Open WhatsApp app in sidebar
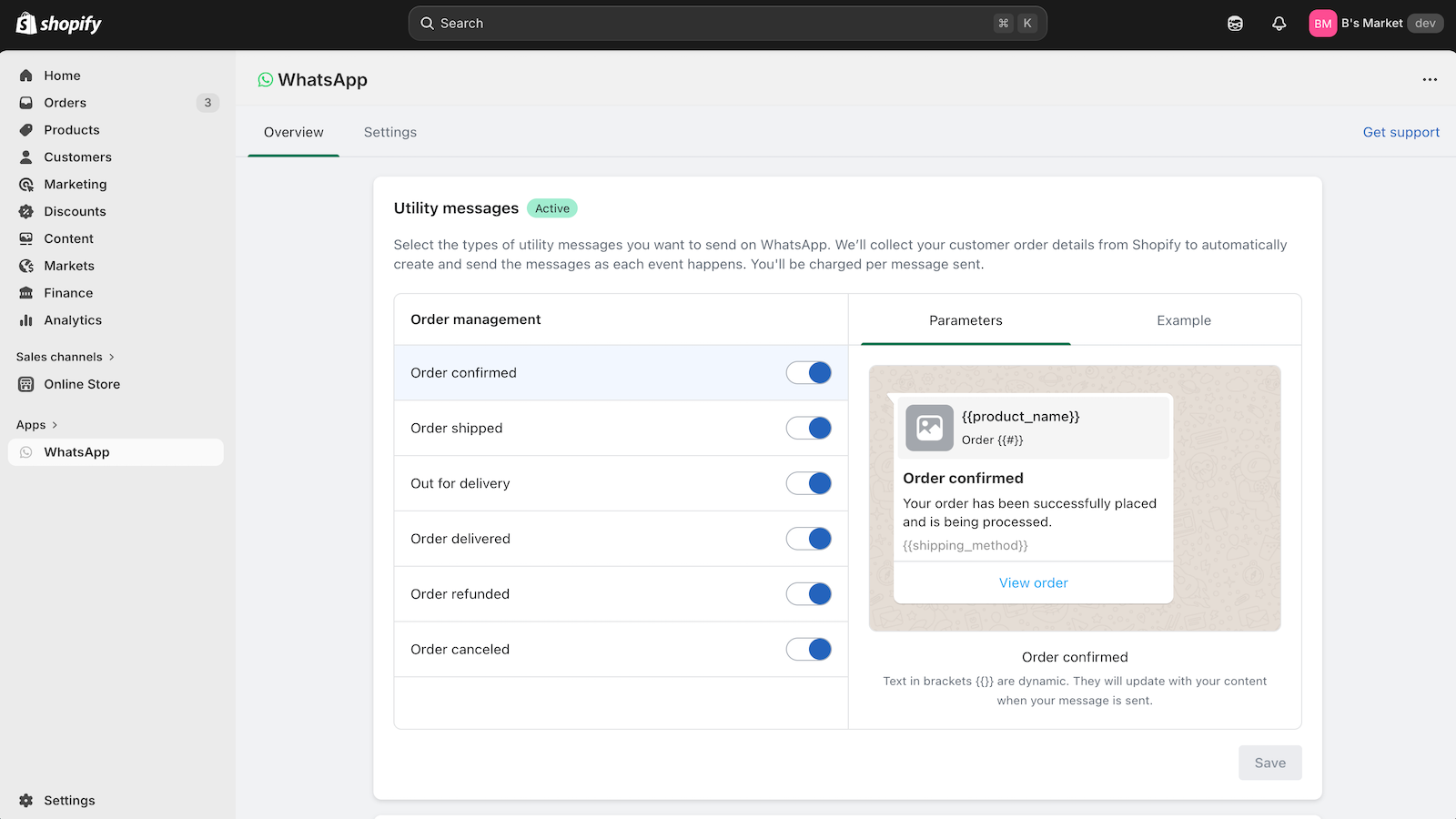 tap(116, 452)
